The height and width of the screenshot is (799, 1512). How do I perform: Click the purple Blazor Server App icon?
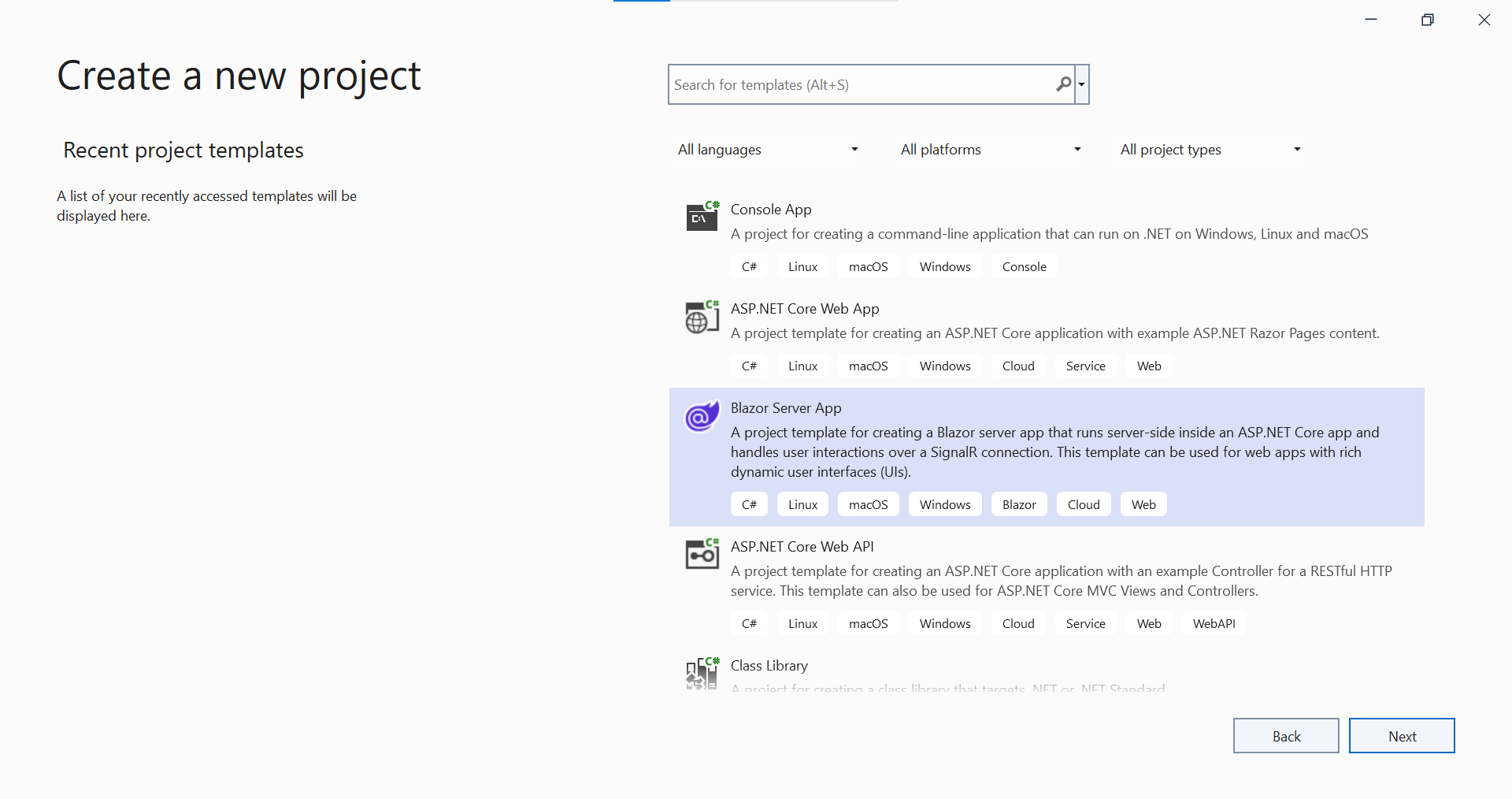(x=701, y=416)
